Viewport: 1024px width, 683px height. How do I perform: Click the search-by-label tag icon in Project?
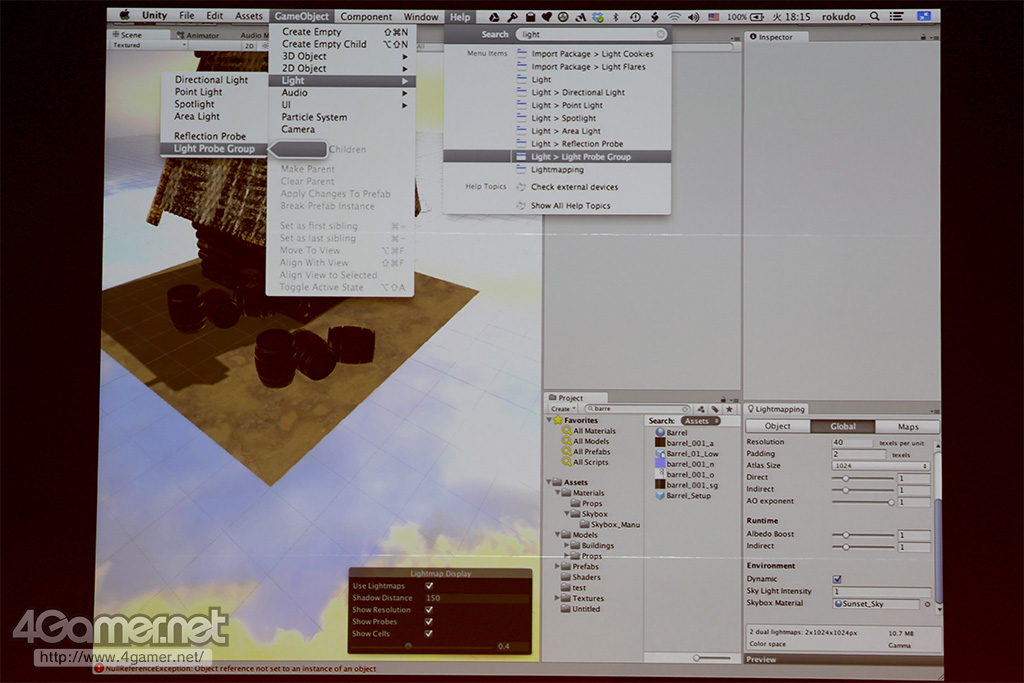[x=715, y=409]
